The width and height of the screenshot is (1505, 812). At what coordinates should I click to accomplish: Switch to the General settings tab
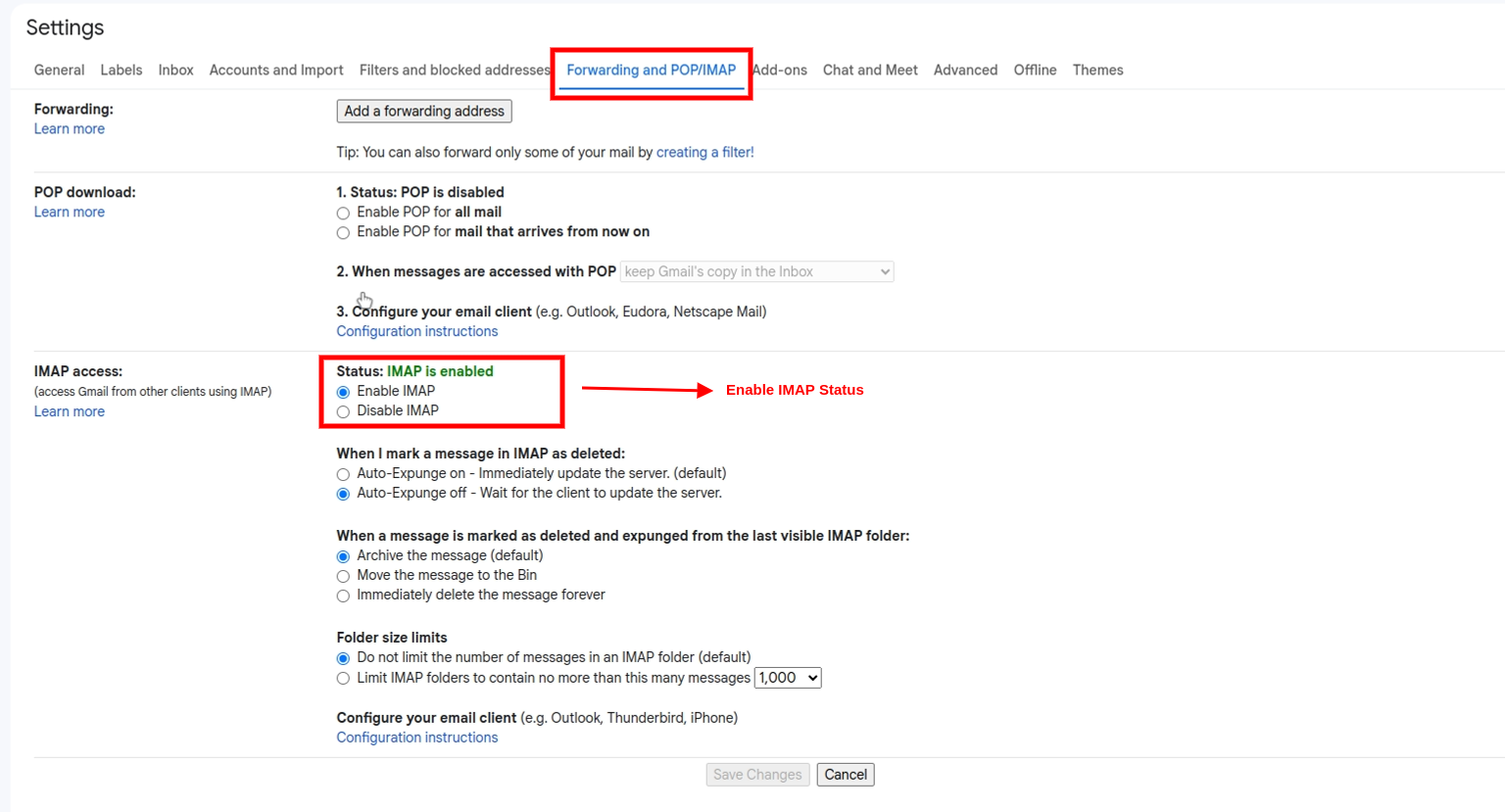59,71
